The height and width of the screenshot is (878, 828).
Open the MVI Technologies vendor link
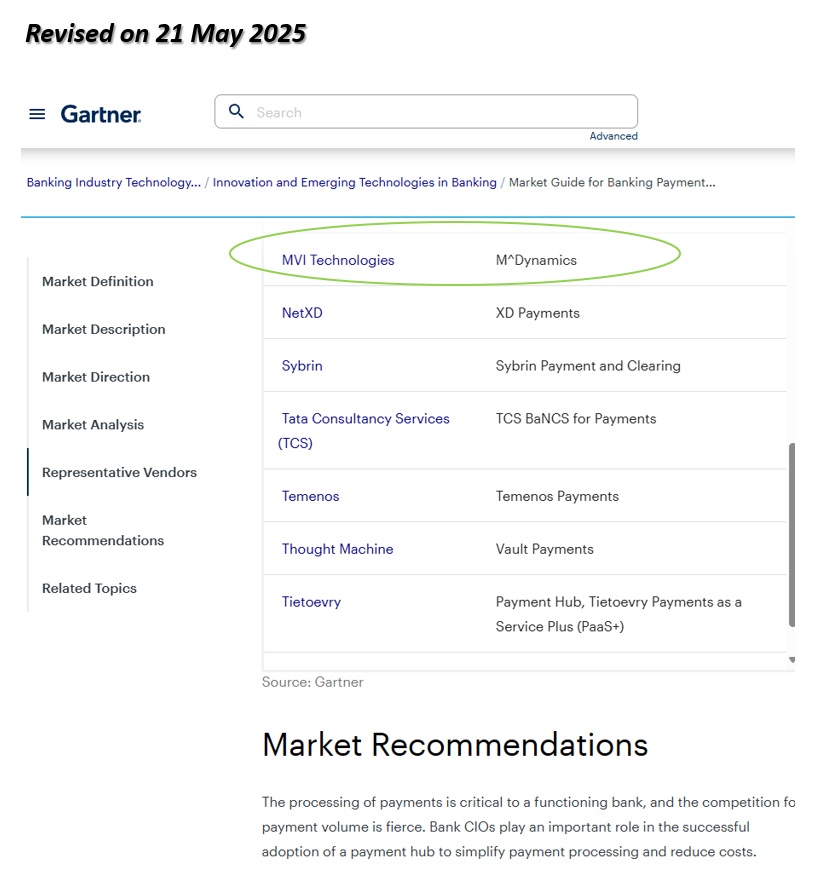[338, 260]
